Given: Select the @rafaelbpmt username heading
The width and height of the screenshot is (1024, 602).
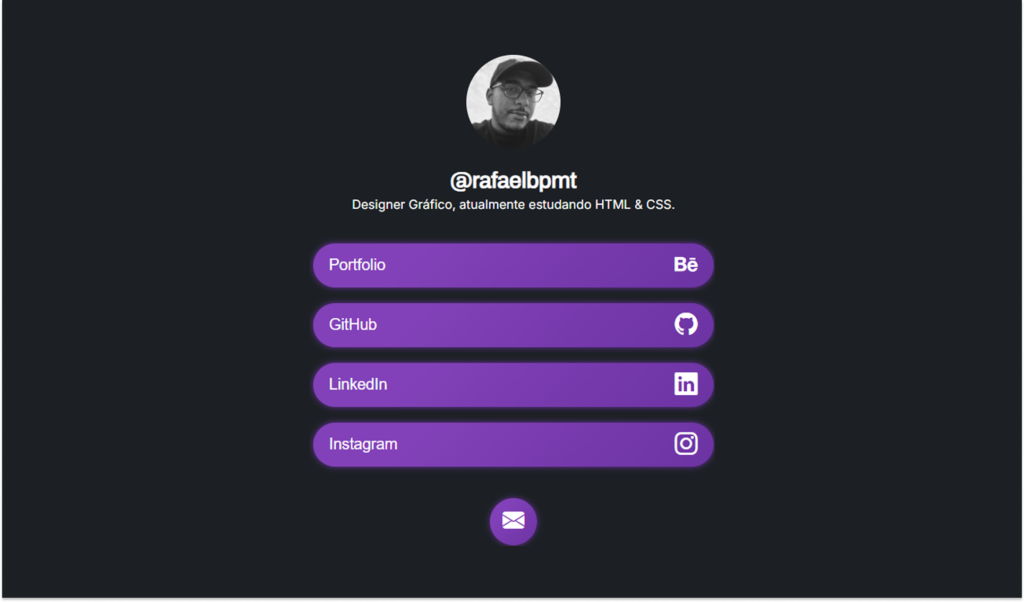Looking at the screenshot, I should pyautogui.click(x=513, y=180).
